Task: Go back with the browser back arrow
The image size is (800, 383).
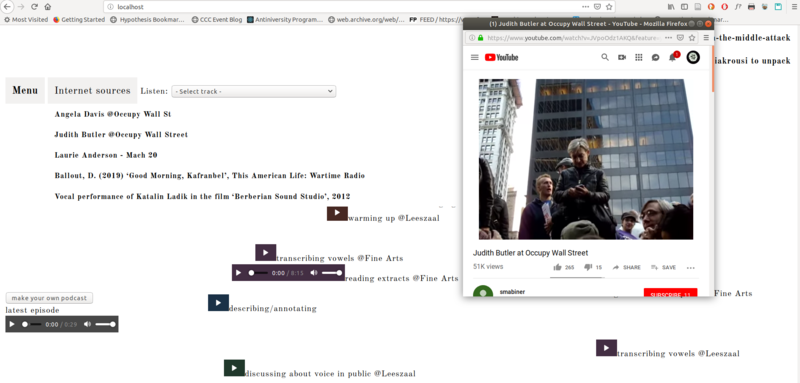Action: 7,7
